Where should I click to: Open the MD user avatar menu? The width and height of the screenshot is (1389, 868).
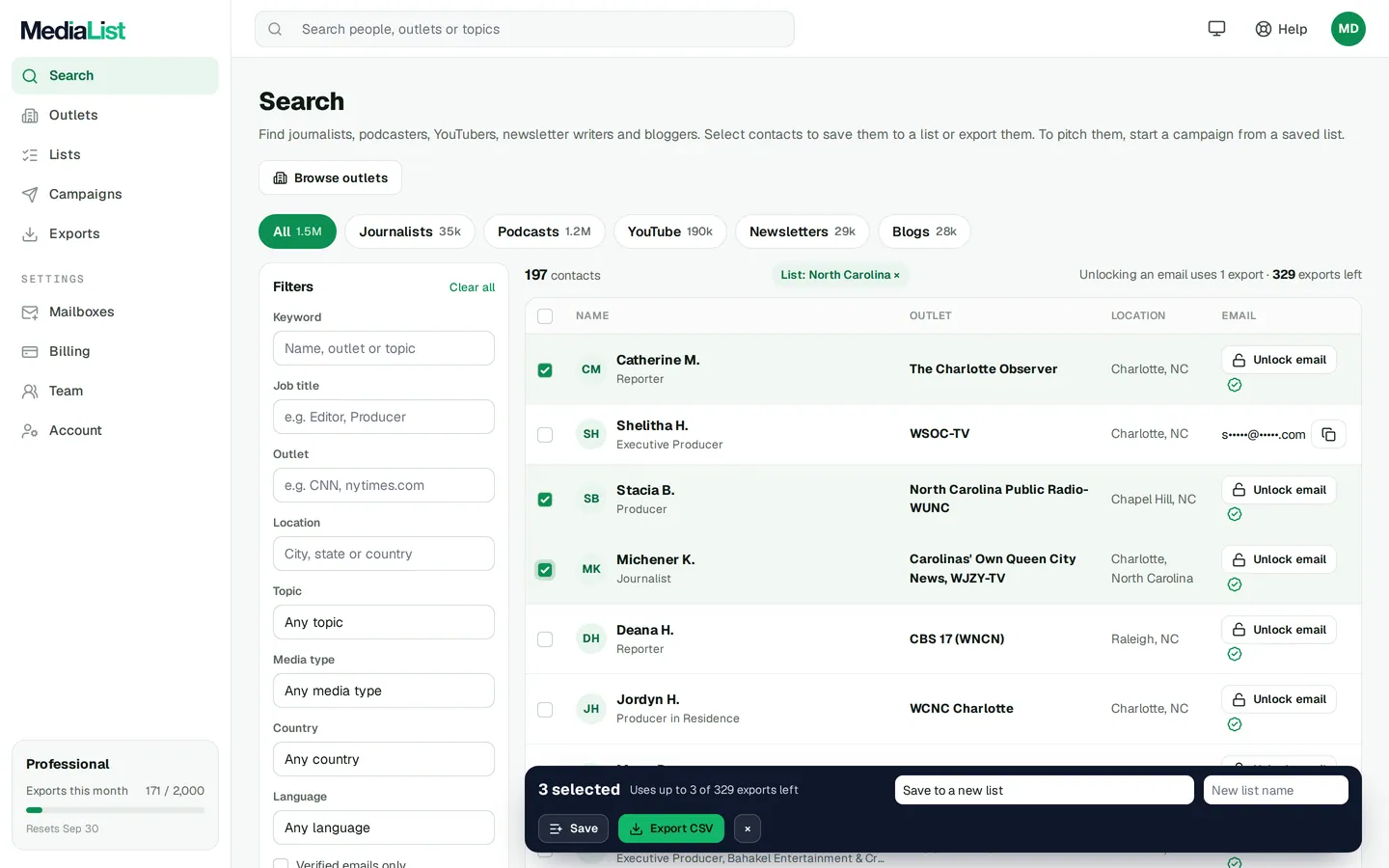[1348, 29]
